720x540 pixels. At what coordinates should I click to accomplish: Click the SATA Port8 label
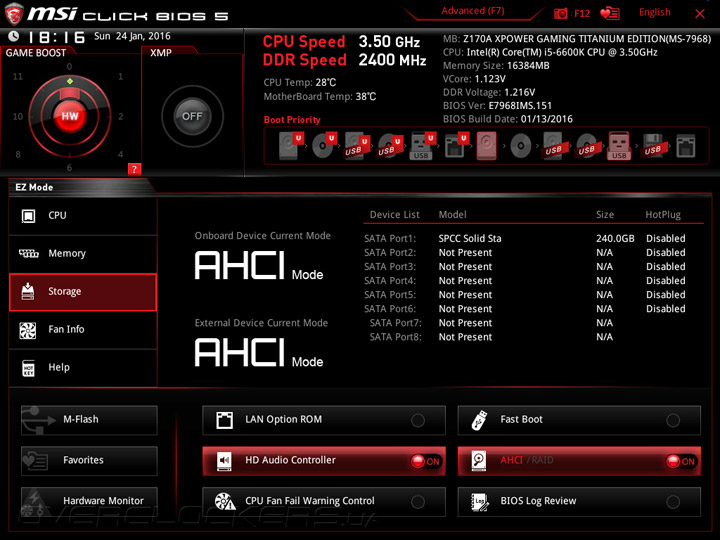(x=395, y=337)
